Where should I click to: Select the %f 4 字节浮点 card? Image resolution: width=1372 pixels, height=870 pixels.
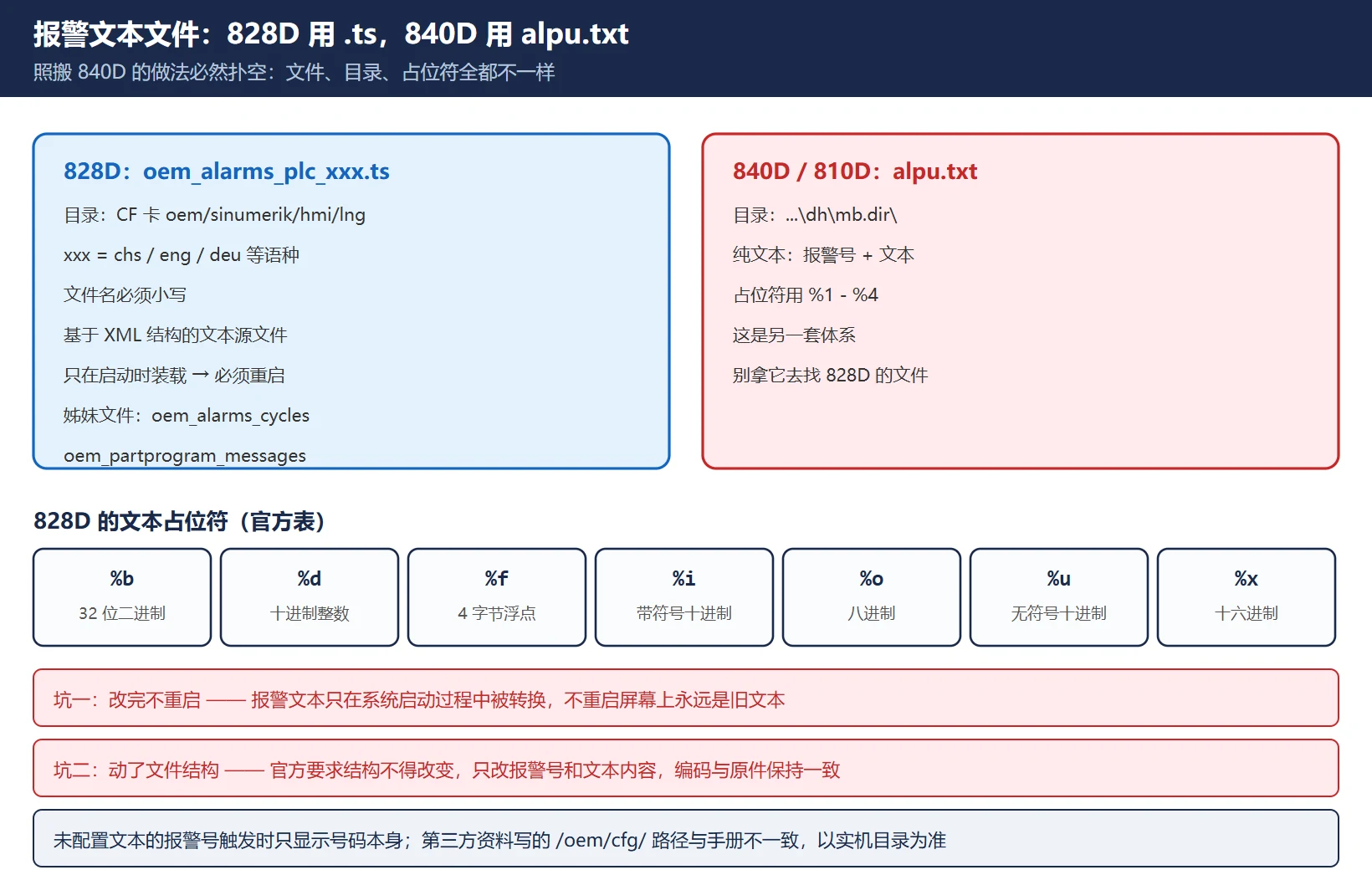(x=497, y=597)
